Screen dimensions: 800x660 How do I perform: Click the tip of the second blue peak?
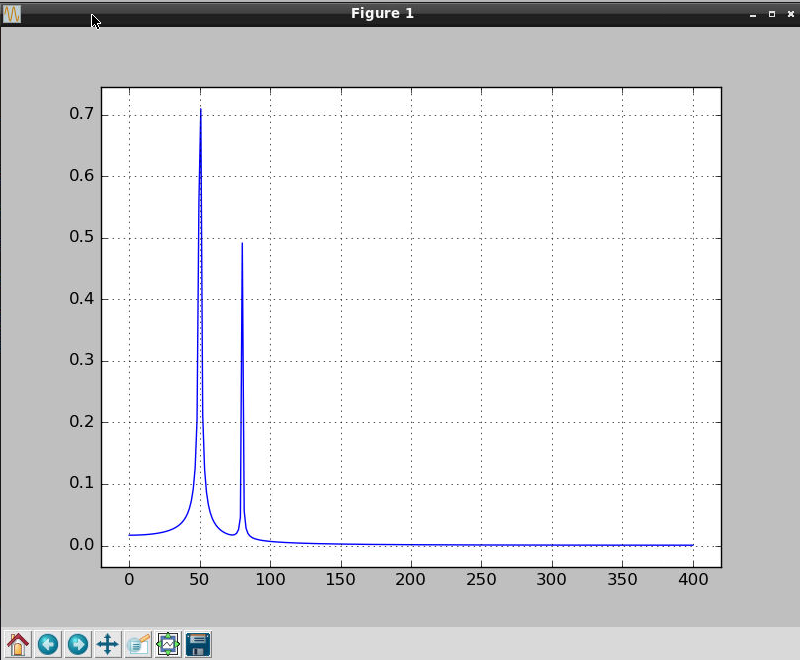pyautogui.click(x=242, y=244)
